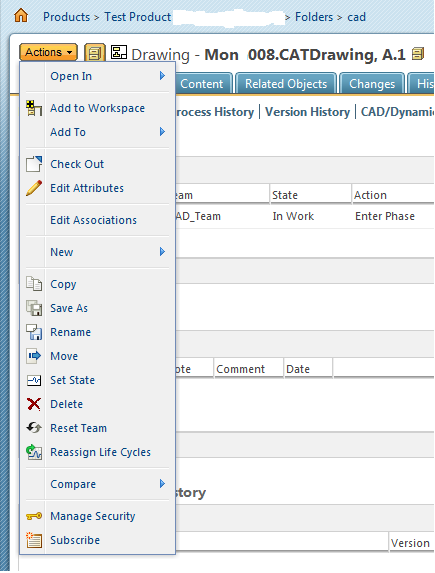Click the Set State icon
Screen dimensions: 435x573
34,380
